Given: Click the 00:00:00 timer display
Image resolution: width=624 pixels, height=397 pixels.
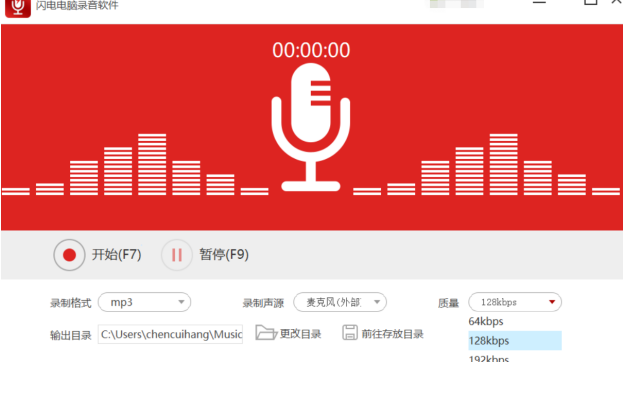Looking at the screenshot, I should point(311,50).
